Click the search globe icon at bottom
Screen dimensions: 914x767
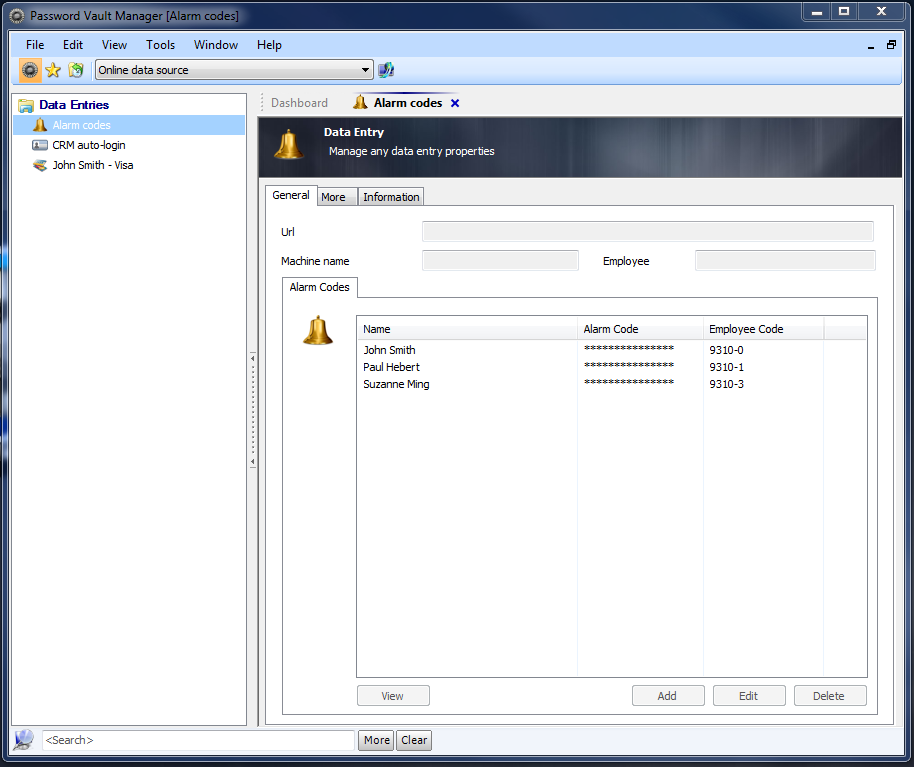(24, 740)
